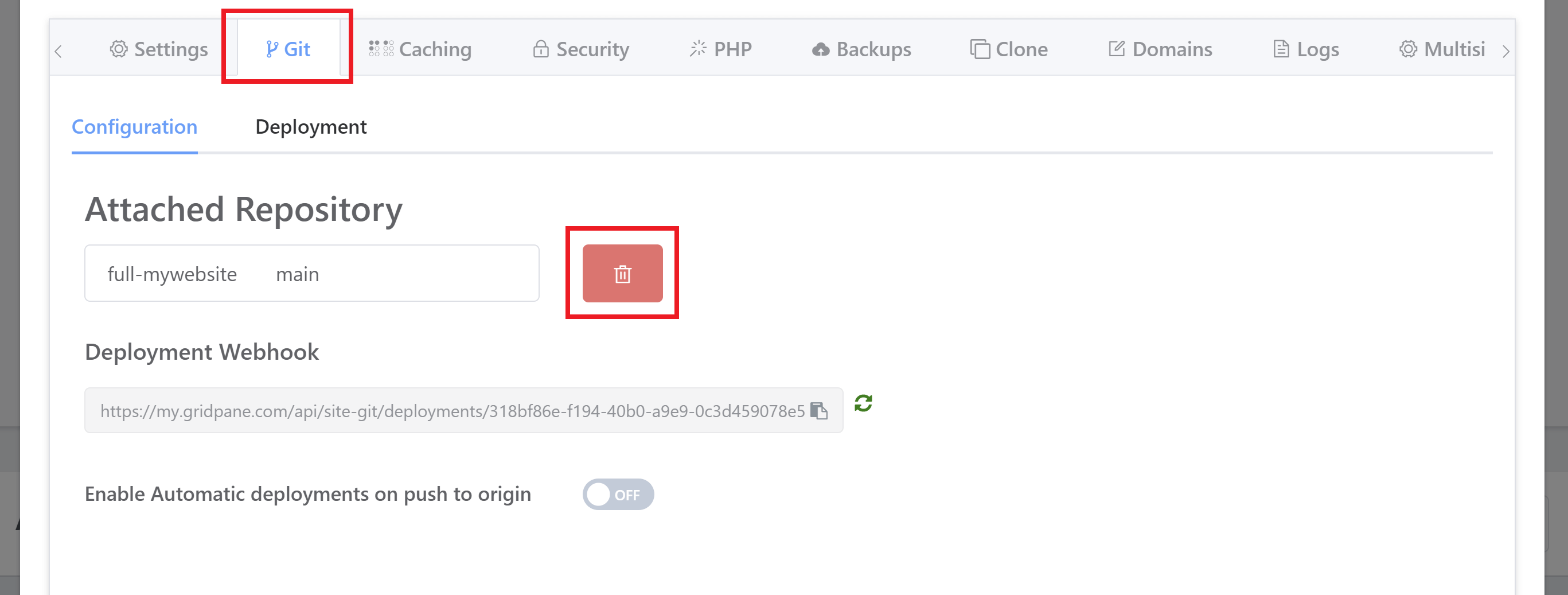The width and height of the screenshot is (1568, 595).
Task: Click the attached repository full-mywebsite field
Action: pos(311,274)
